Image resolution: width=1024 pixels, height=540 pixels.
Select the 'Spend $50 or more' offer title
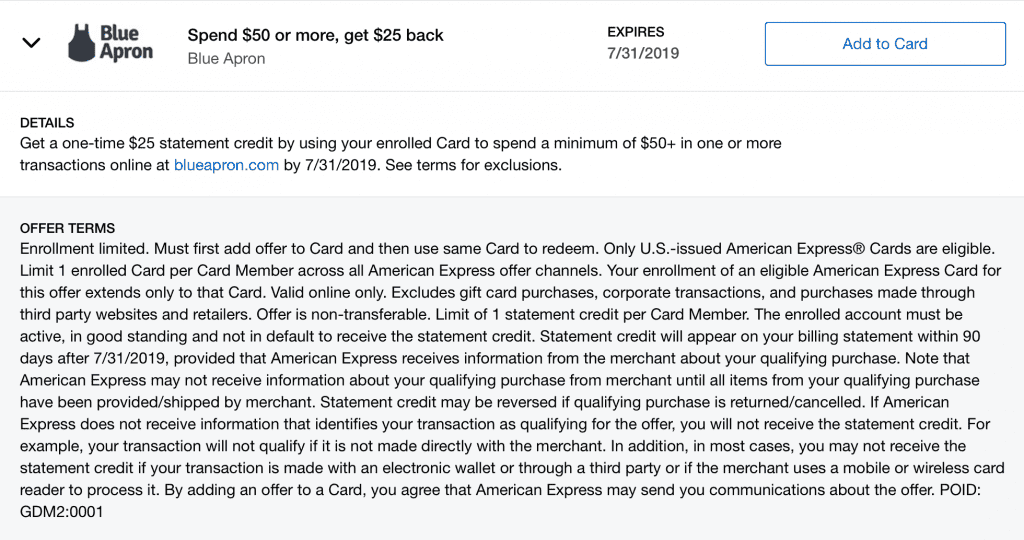coord(315,35)
